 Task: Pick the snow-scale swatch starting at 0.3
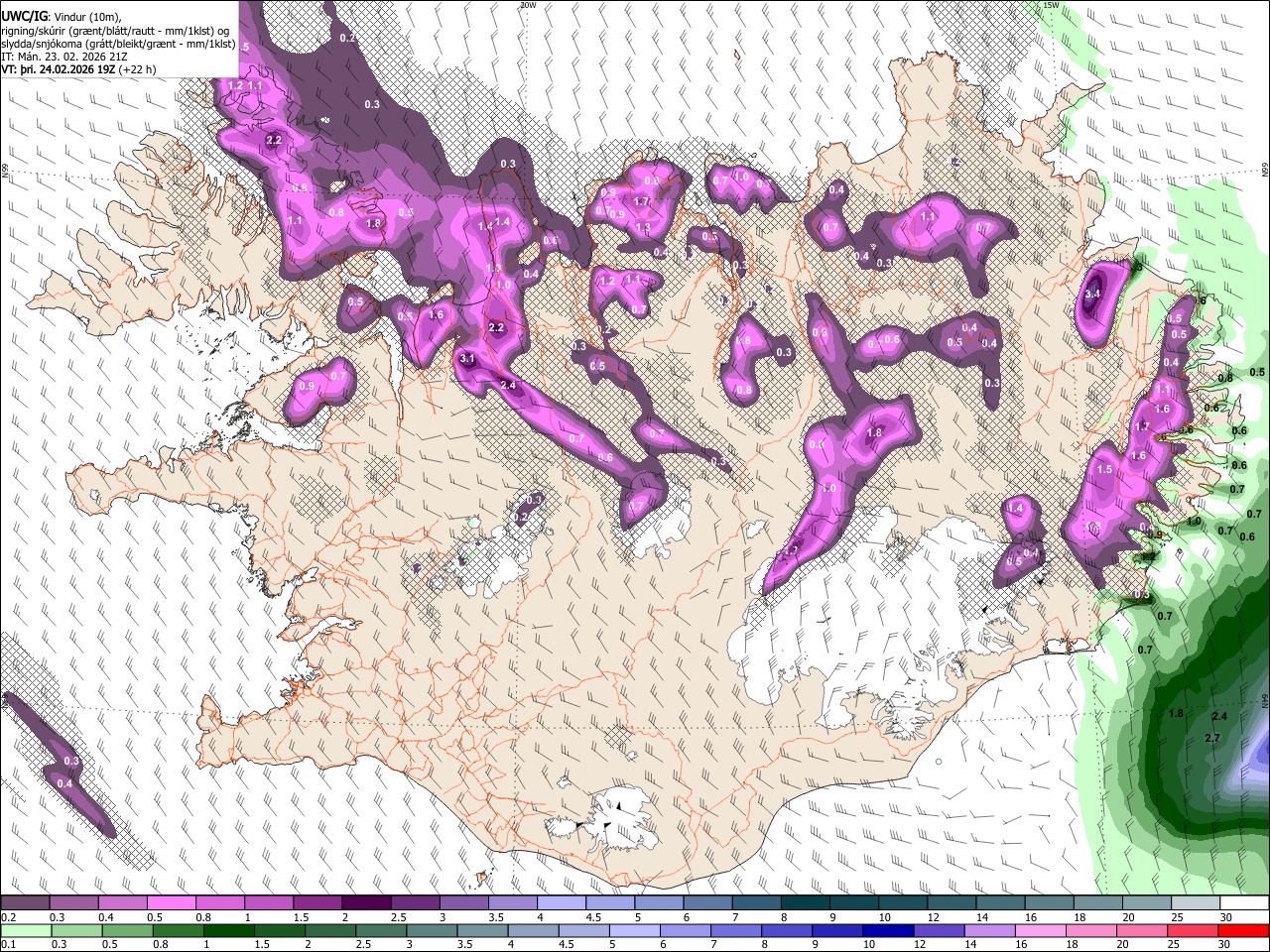pos(74,903)
